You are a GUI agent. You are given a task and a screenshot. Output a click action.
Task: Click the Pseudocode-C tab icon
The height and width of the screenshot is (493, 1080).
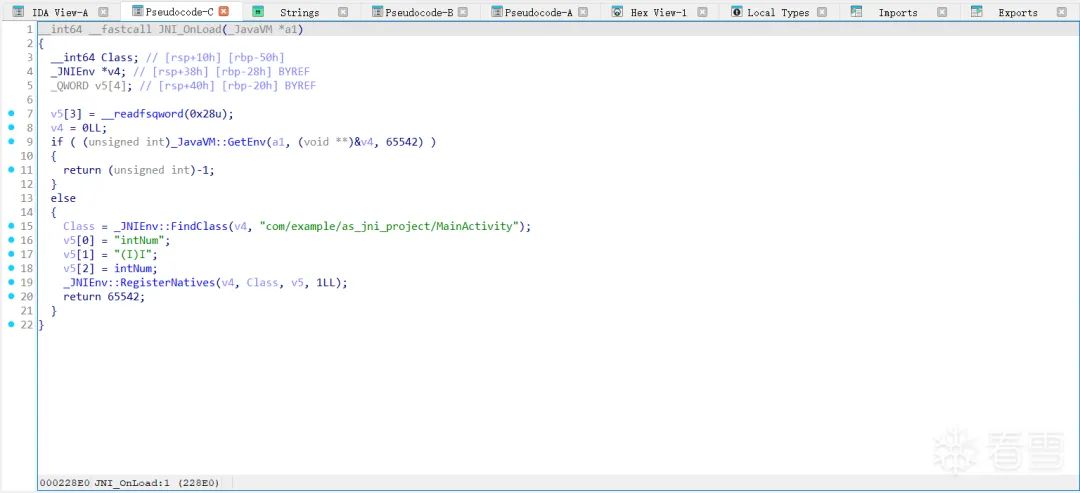pyautogui.click(x=138, y=12)
